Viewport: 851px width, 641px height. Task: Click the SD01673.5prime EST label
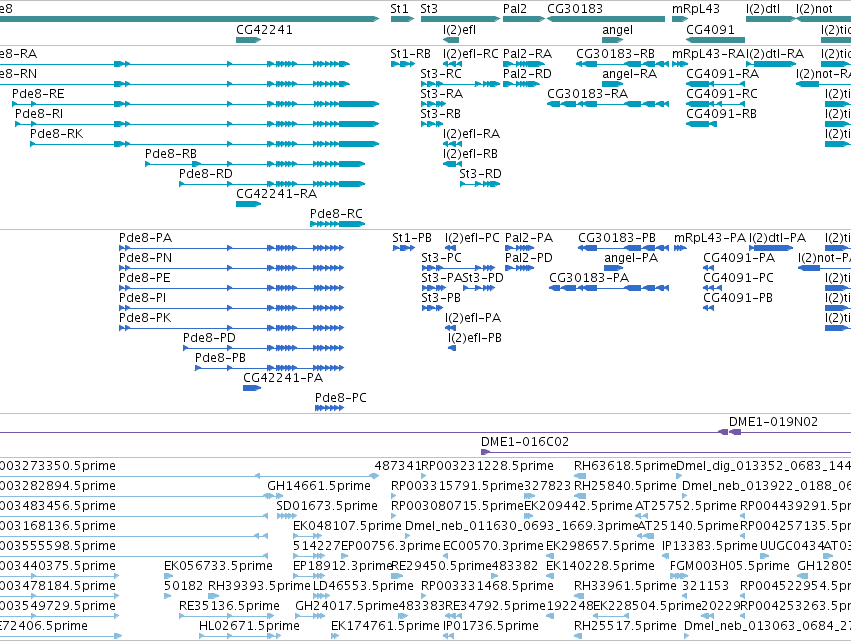coord(327,506)
